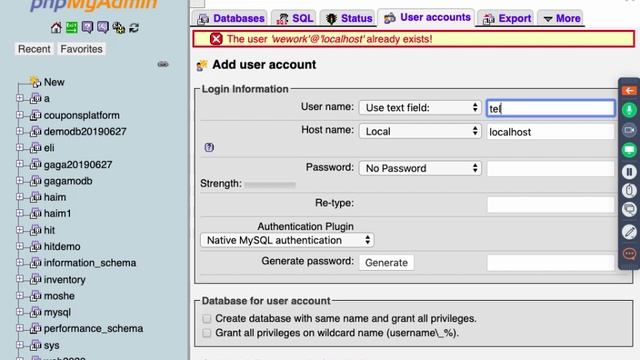Expand the demodb20190627 database tree
The width and height of the screenshot is (640, 360).
click(x=20, y=131)
